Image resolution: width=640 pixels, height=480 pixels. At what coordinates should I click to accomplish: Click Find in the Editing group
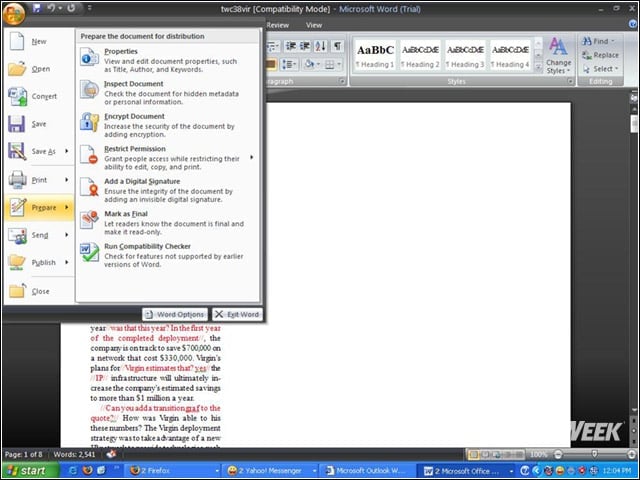coord(596,41)
